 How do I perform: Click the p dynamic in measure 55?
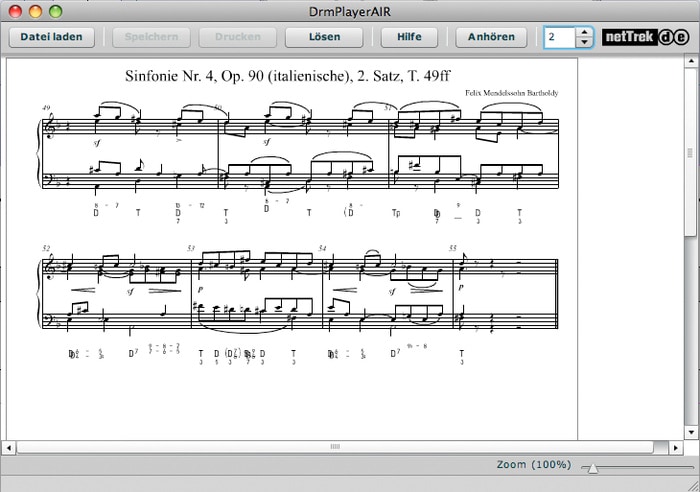click(x=461, y=288)
